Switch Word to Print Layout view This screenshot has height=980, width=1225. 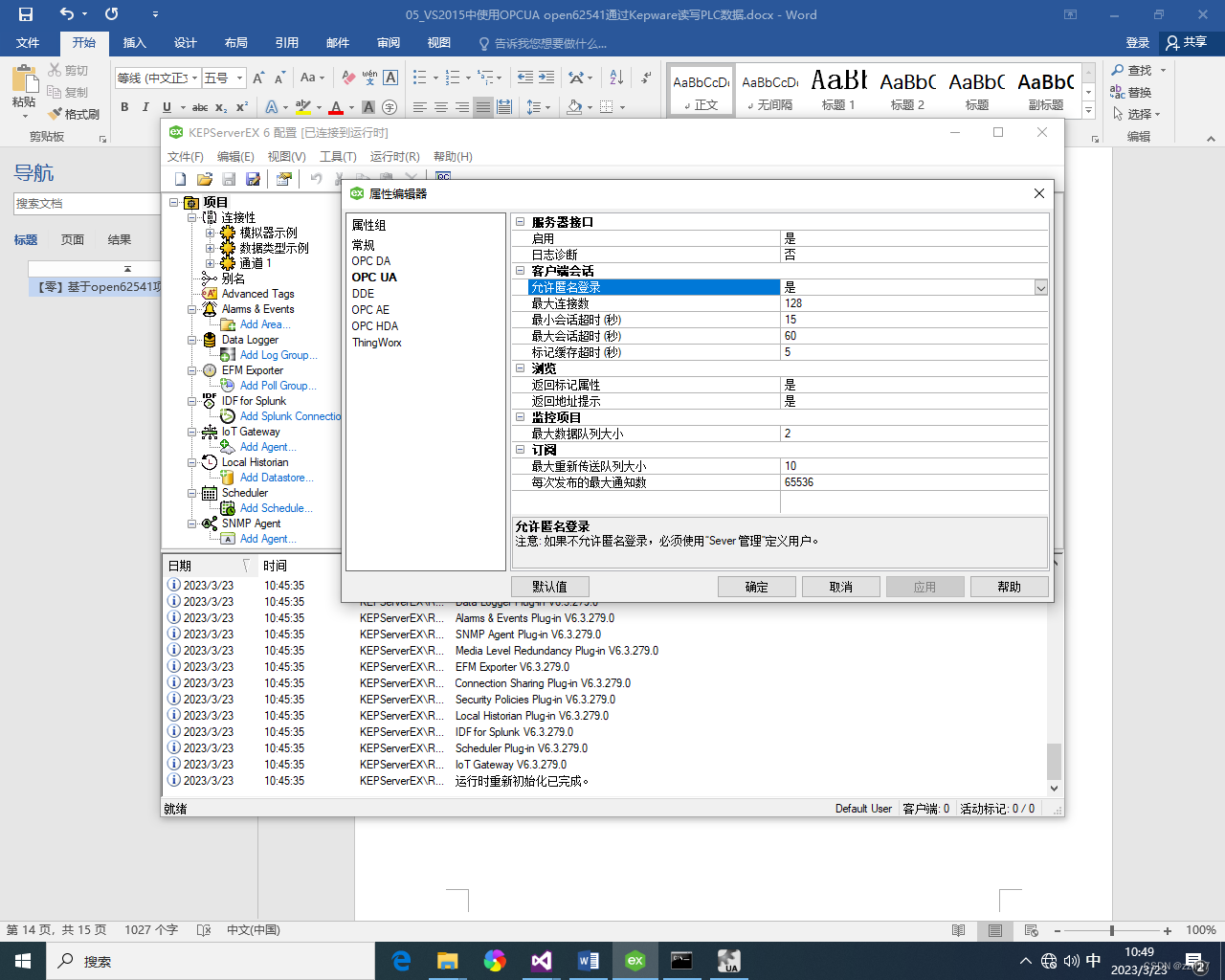[x=995, y=930]
